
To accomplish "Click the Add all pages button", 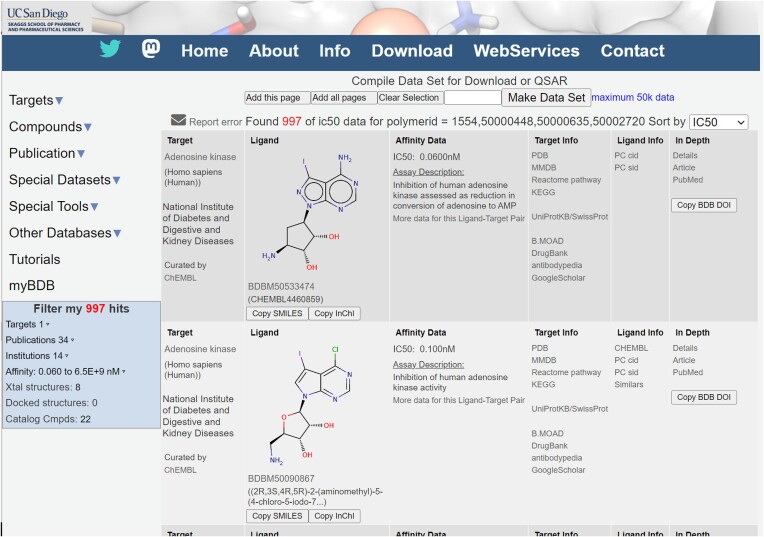I will pos(344,97).
